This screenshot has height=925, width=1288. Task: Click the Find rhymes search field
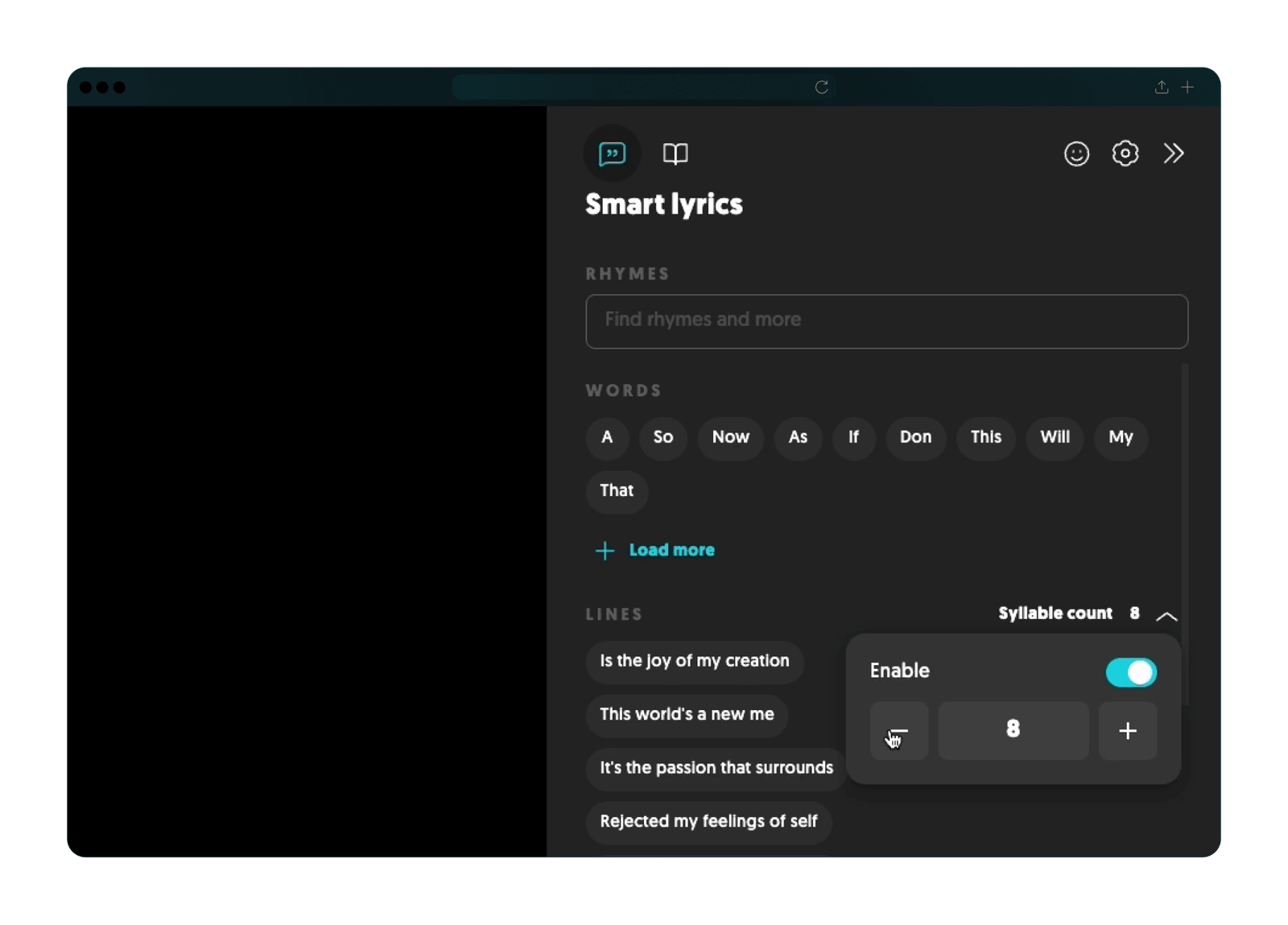pos(886,321)
